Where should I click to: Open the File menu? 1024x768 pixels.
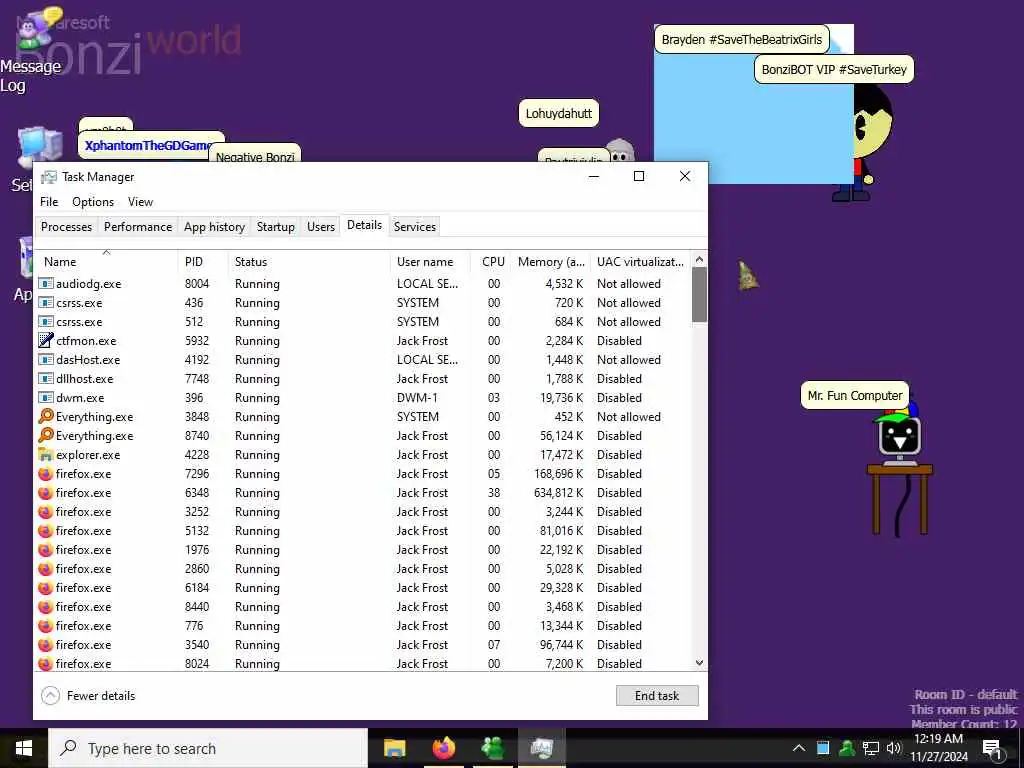point(49,202)
